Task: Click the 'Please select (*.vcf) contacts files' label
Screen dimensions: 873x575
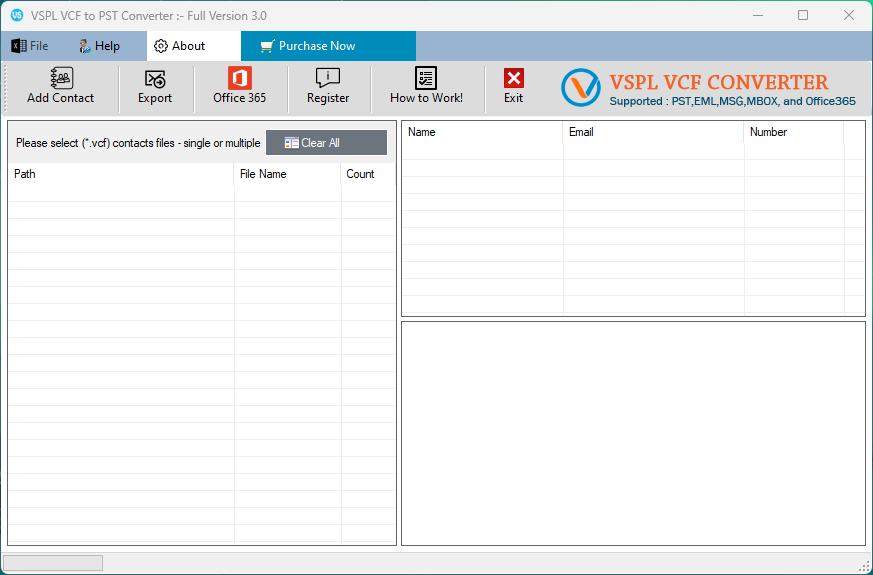Action: pyautogui.click(x=138, y=143)
